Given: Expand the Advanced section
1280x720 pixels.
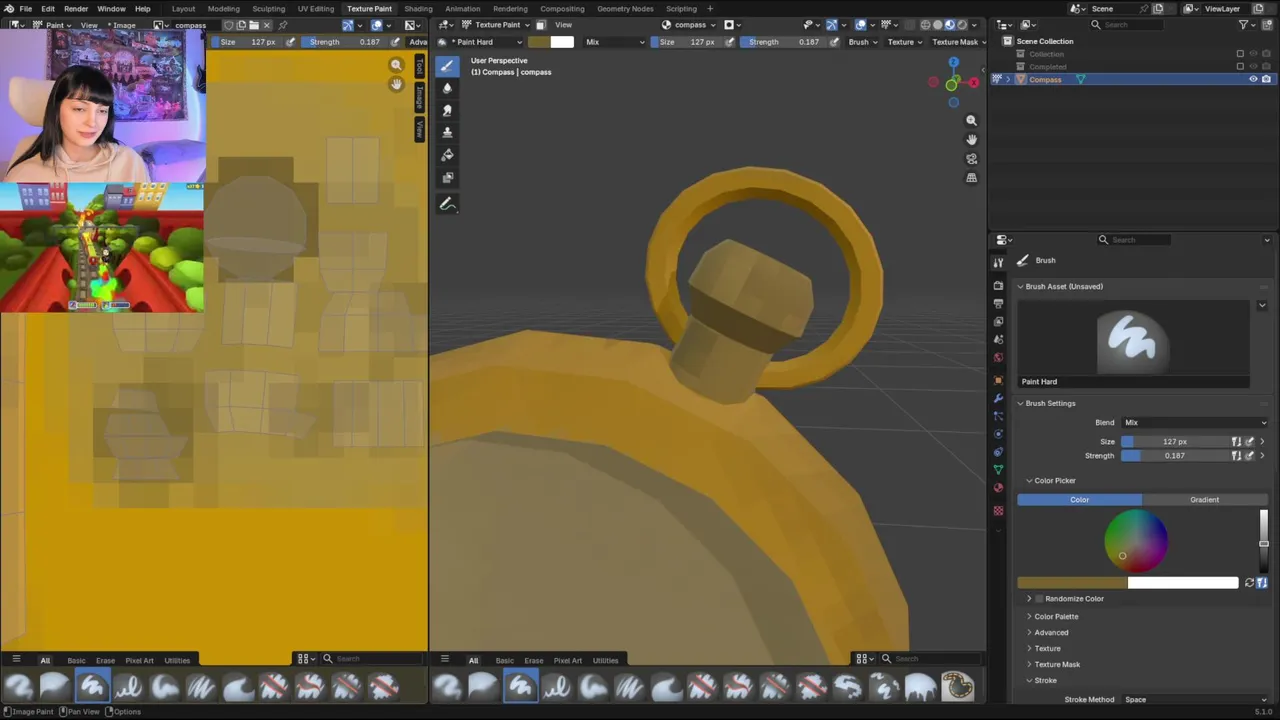Looking at the screenshot, I should click(1050, 633).
